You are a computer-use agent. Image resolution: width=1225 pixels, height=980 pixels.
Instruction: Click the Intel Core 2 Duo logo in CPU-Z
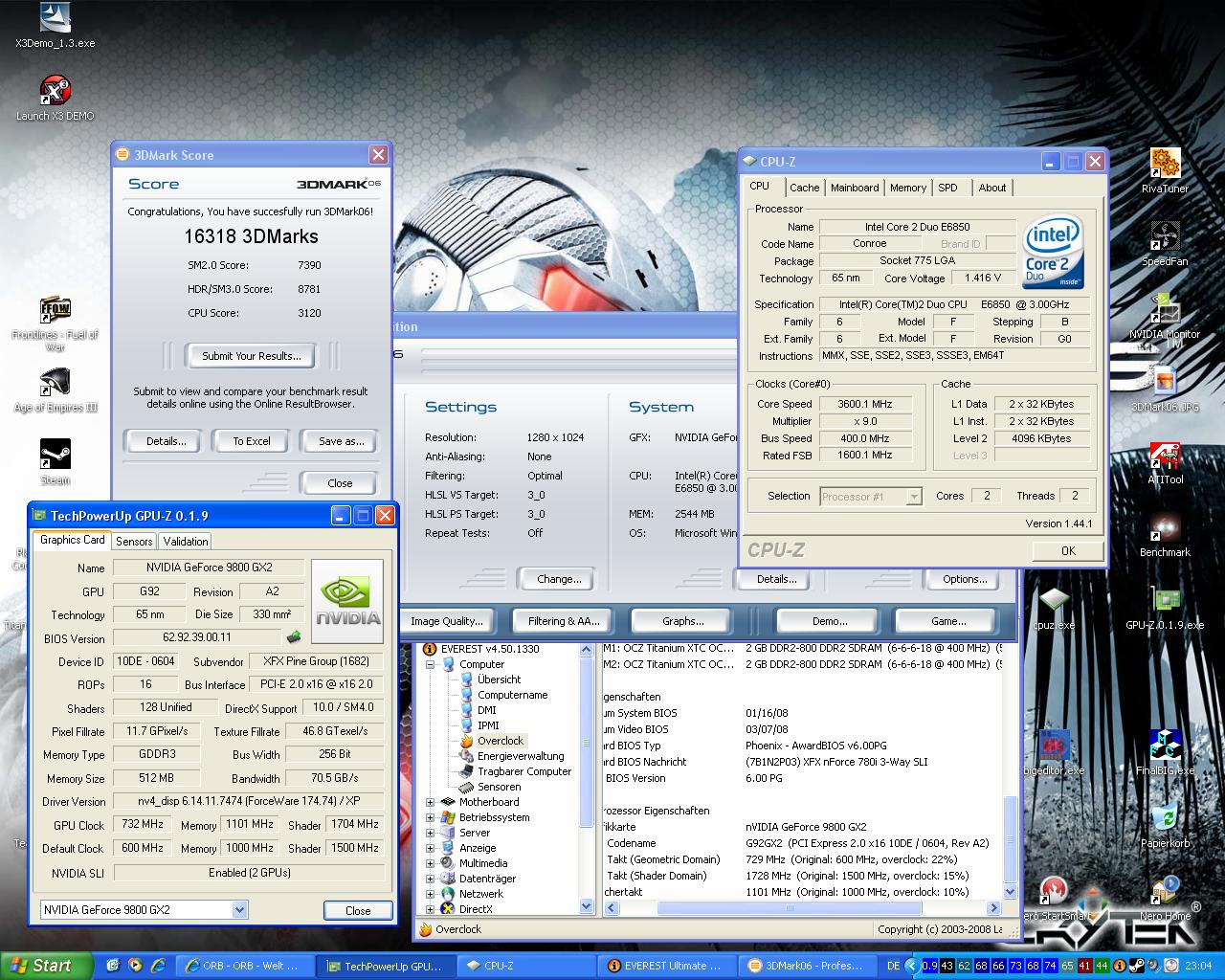(x=1053, y=253)
